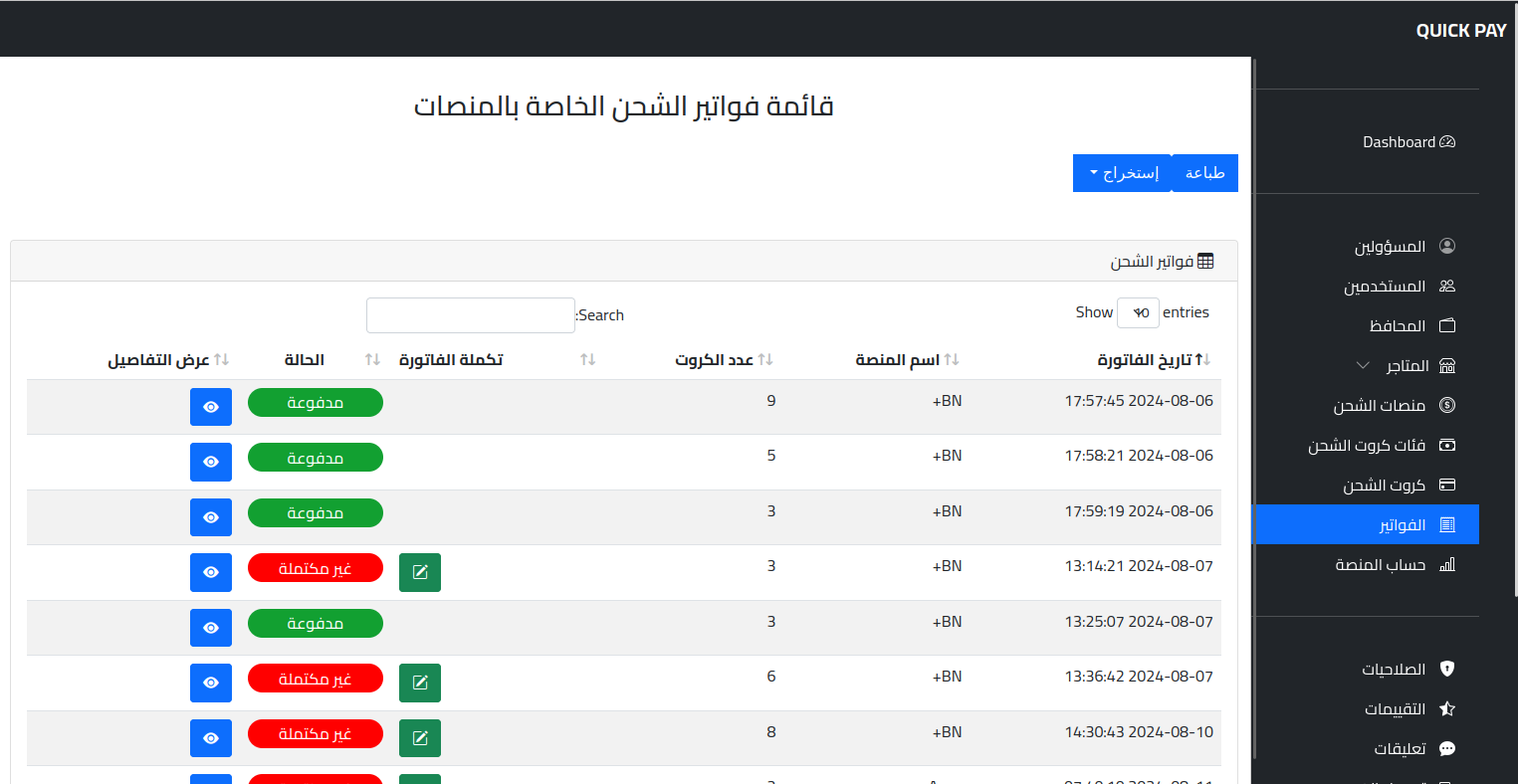Viewport: 1518px width, 784px height.
Task: Open the eye icon for invoice 13:25:07
Action: tap(210, 628)
